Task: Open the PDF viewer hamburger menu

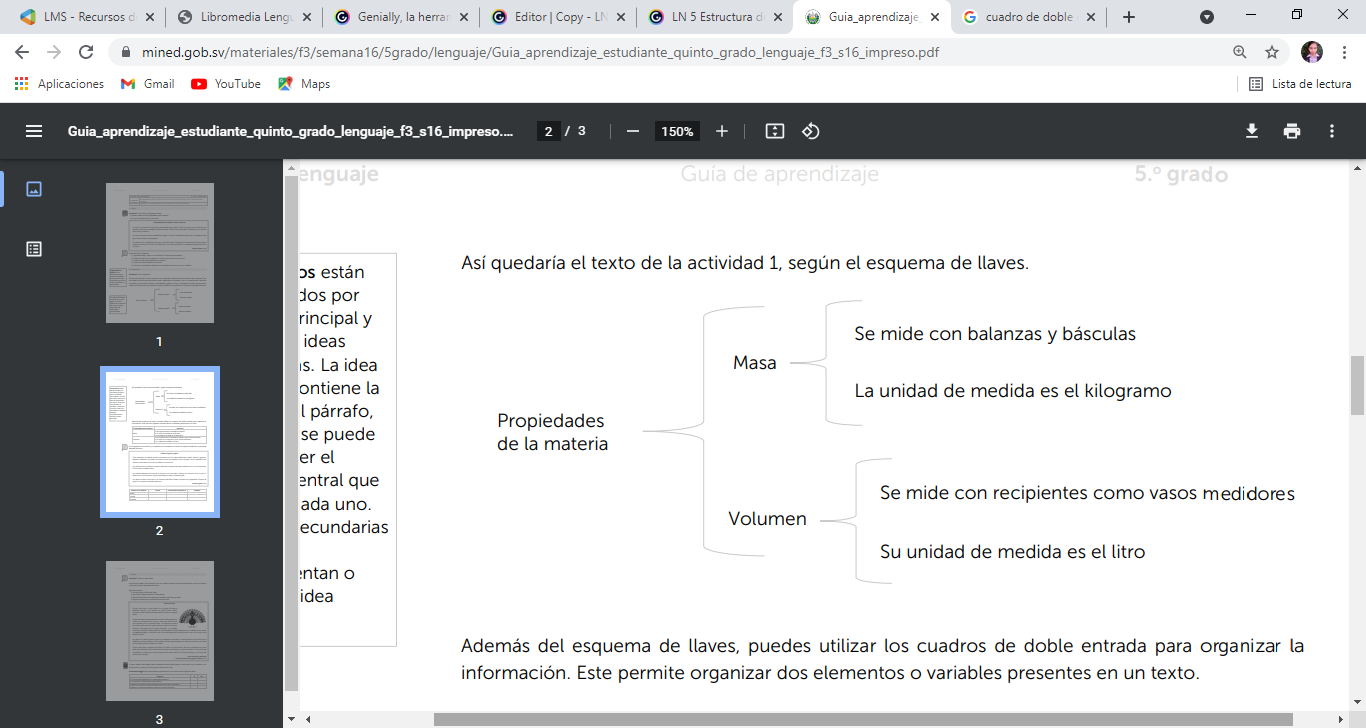Action: tap(33, 130)
